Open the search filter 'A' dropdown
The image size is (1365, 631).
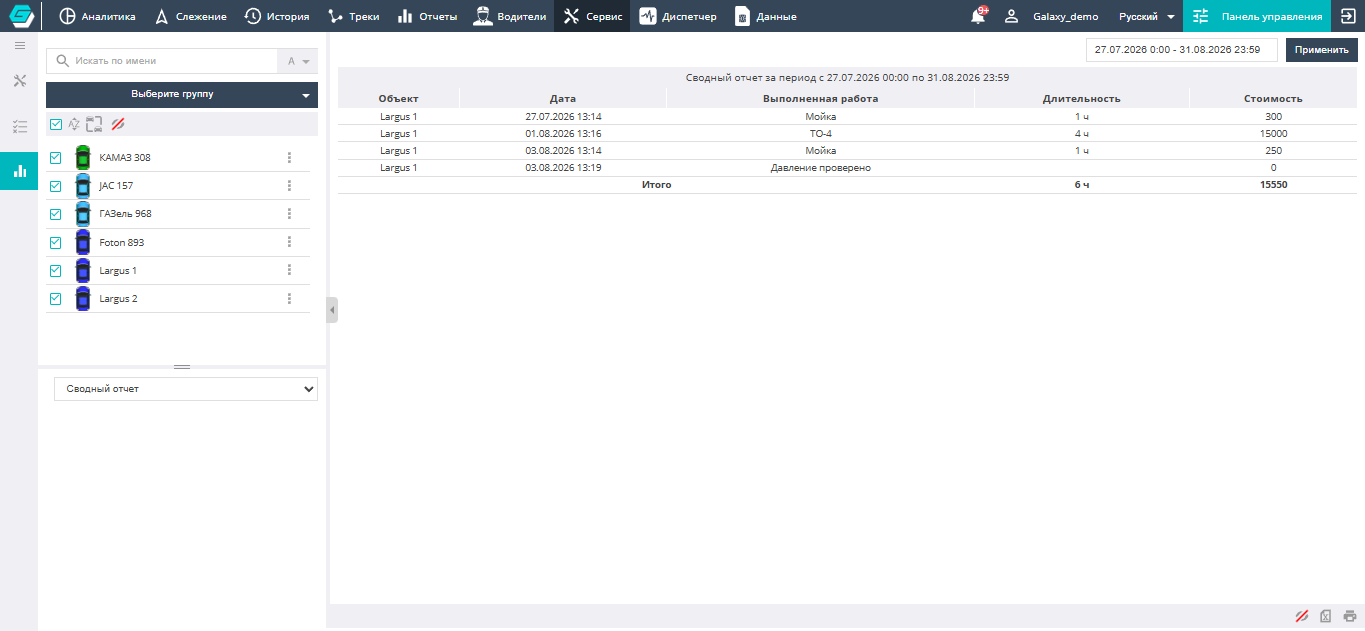298,61
